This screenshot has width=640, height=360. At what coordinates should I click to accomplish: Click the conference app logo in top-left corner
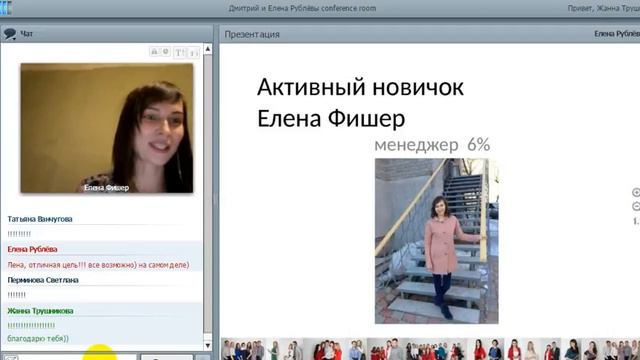(x=5, y=8)
